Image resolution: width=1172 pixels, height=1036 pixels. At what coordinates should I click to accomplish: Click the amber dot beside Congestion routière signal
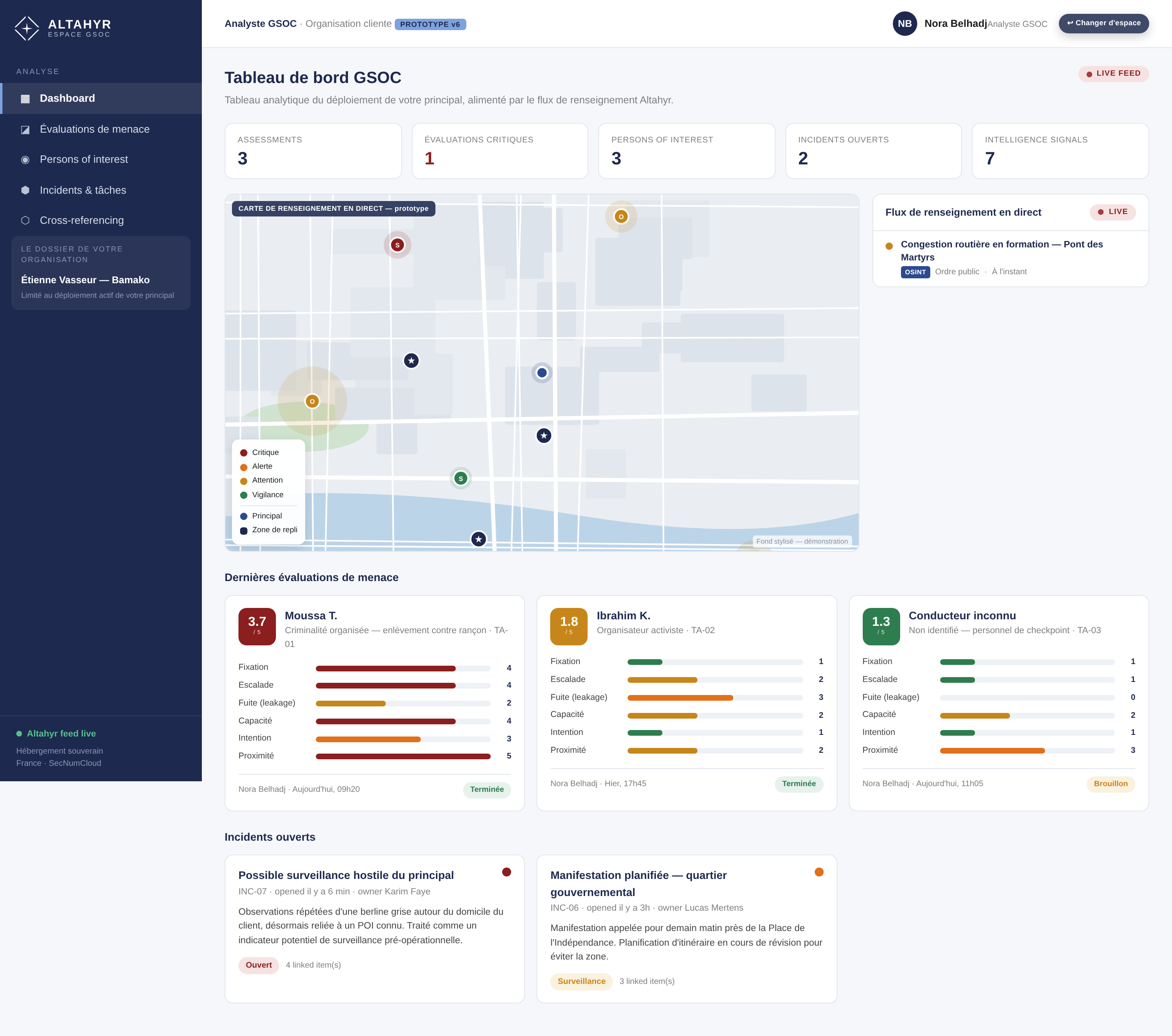click(889, 247)
